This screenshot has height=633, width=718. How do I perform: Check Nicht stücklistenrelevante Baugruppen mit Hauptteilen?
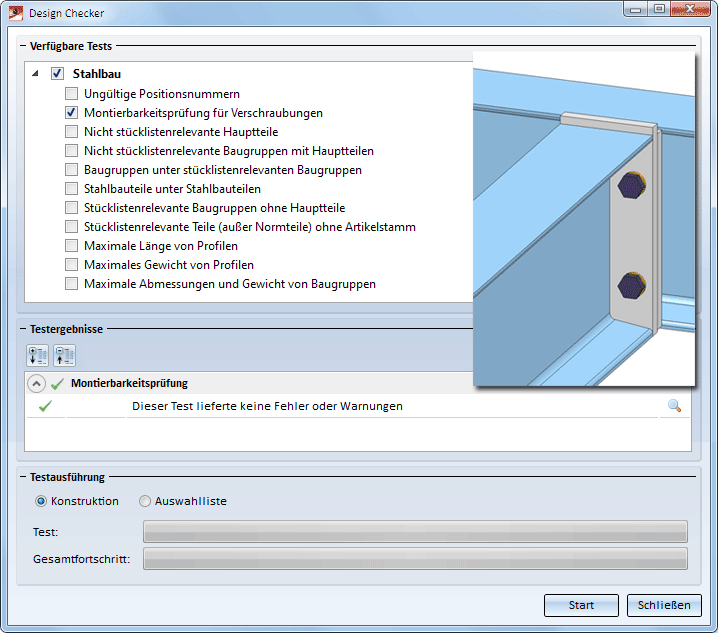71,151
